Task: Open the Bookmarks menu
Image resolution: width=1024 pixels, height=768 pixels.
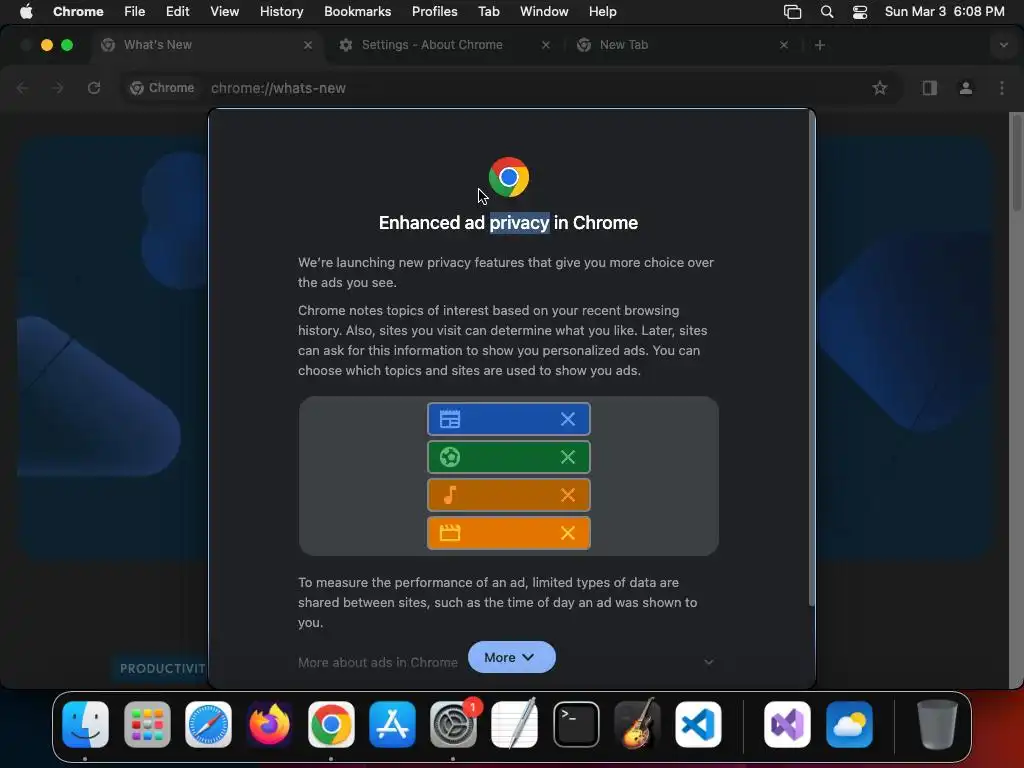Action: [x=357, y=12]
